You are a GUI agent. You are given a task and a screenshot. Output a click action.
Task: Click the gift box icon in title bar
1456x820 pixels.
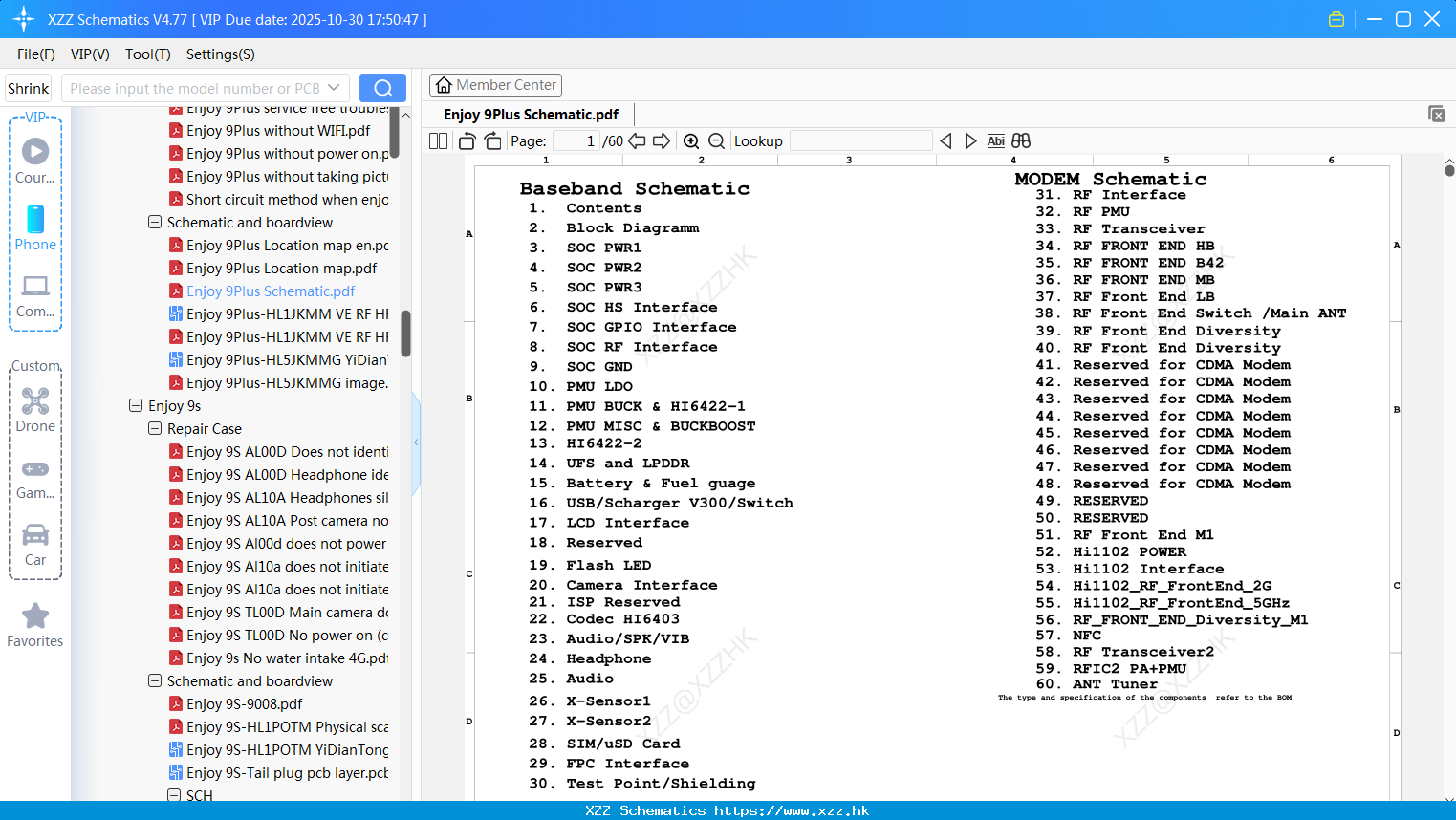1336,19
